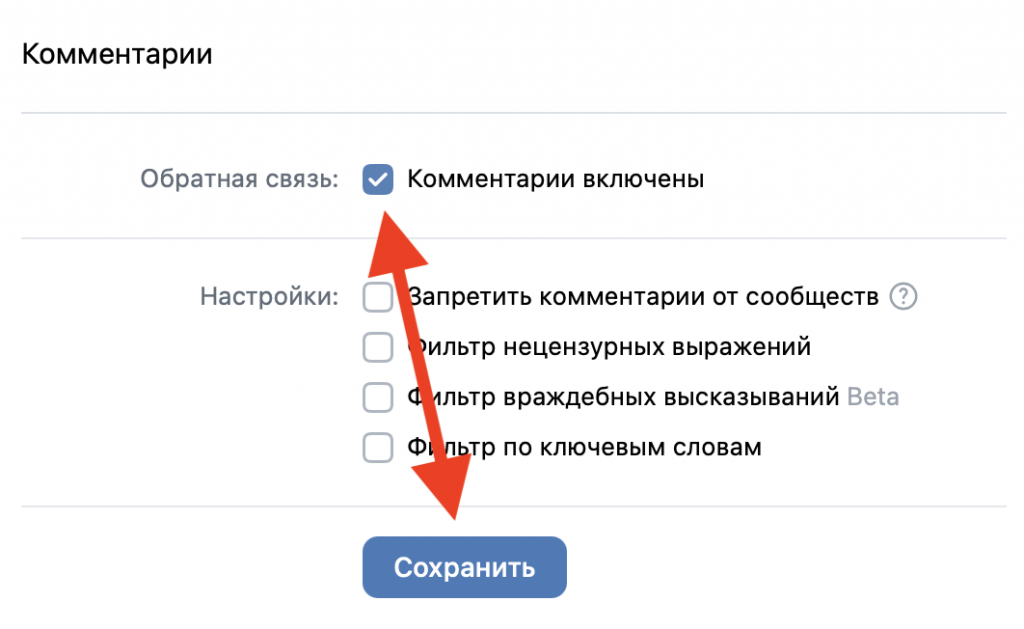
Task: Click the "Настройки:" field label
Action: point(270,297)
